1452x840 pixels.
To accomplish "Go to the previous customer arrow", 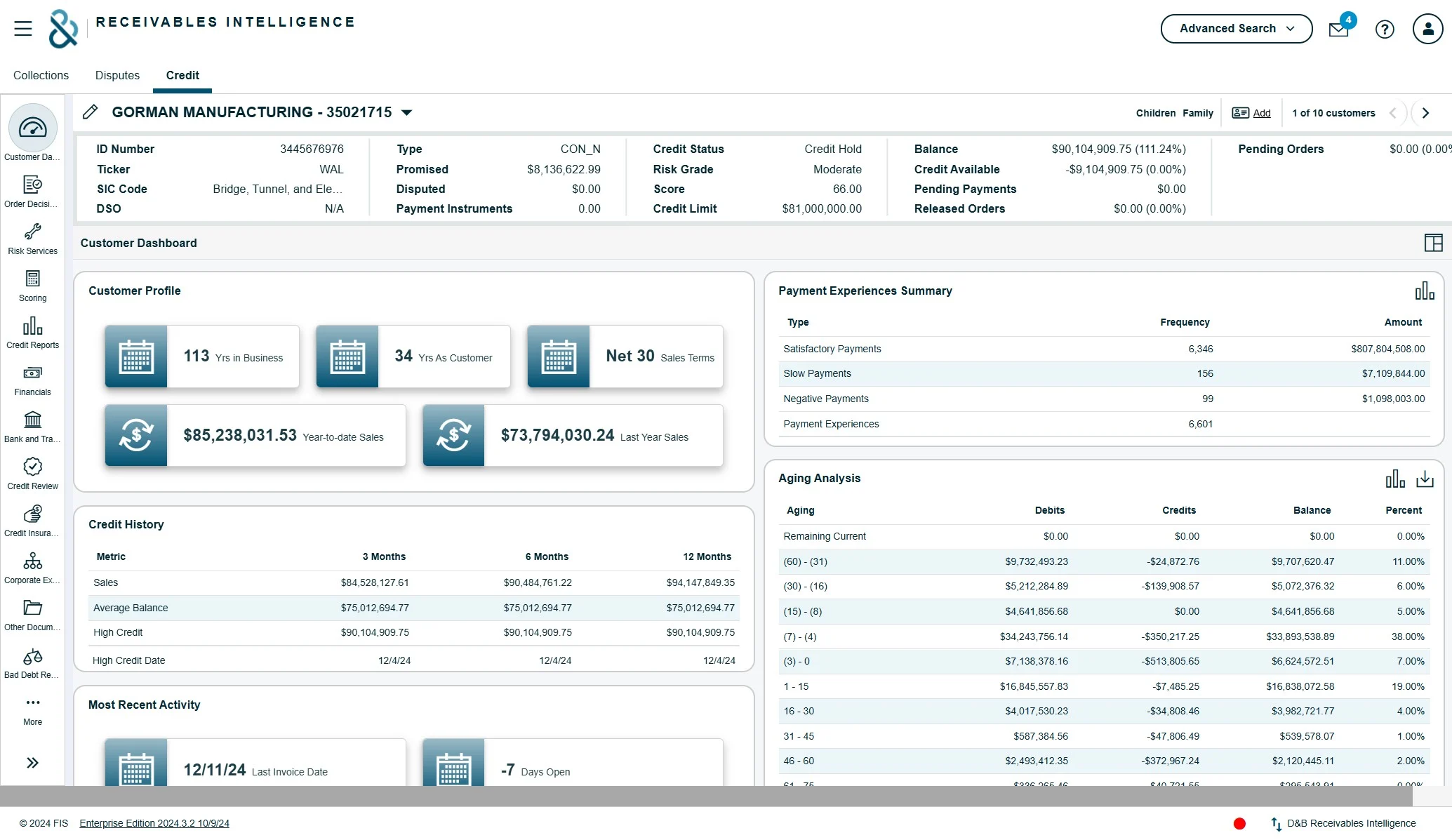I will click(x=1393, y=113).
